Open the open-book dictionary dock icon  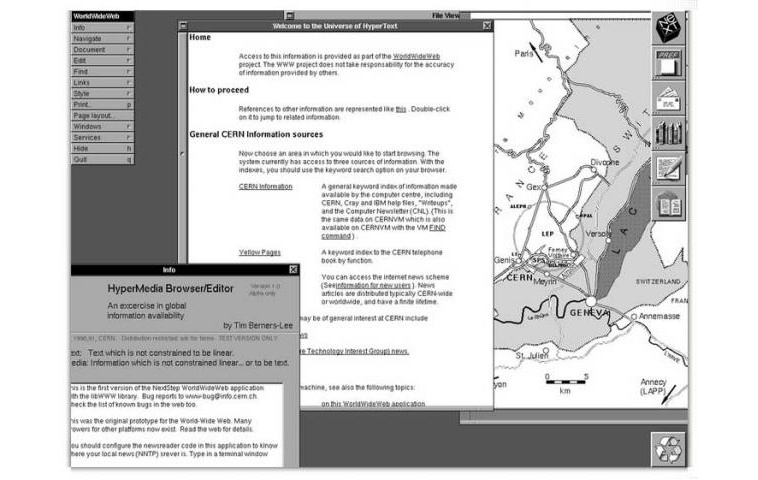(x=669, y=204)
